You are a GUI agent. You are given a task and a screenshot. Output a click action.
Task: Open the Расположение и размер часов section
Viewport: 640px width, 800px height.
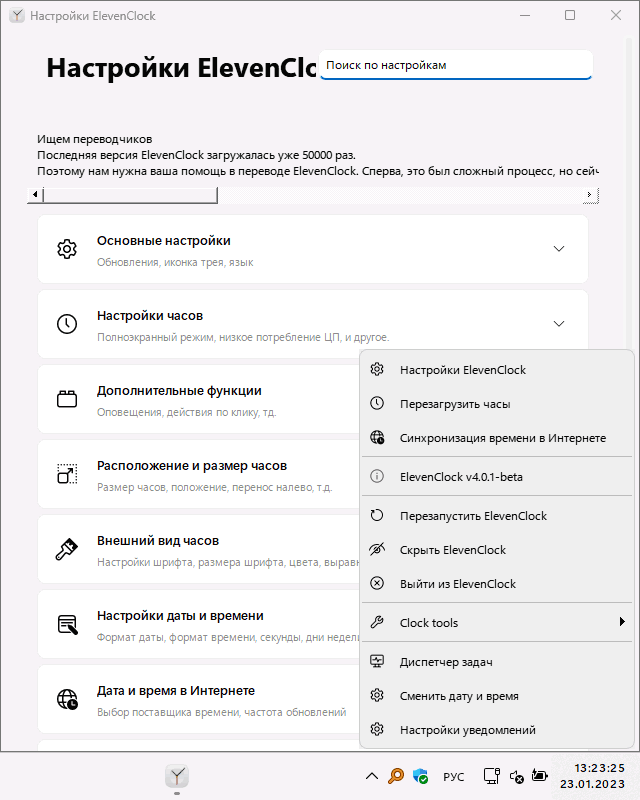[199, 474]
